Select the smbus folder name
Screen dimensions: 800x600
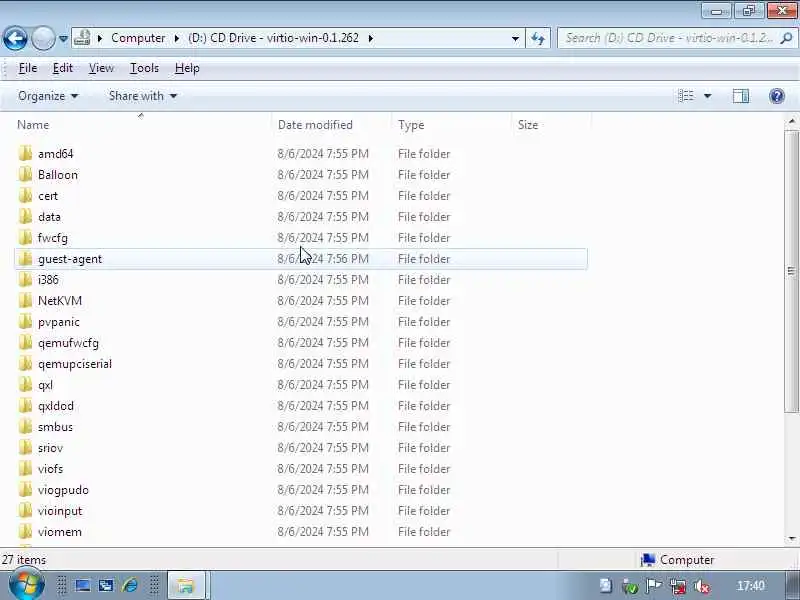(55, 427)
